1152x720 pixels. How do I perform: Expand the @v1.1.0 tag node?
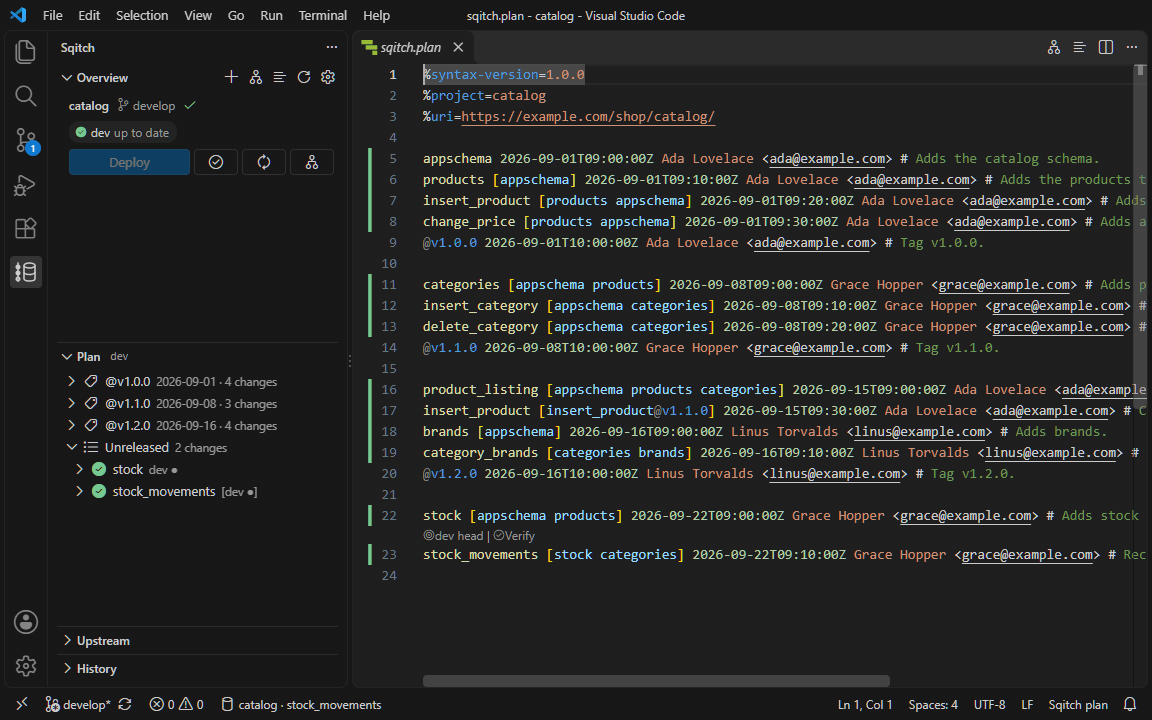click(x=71, y=403)
